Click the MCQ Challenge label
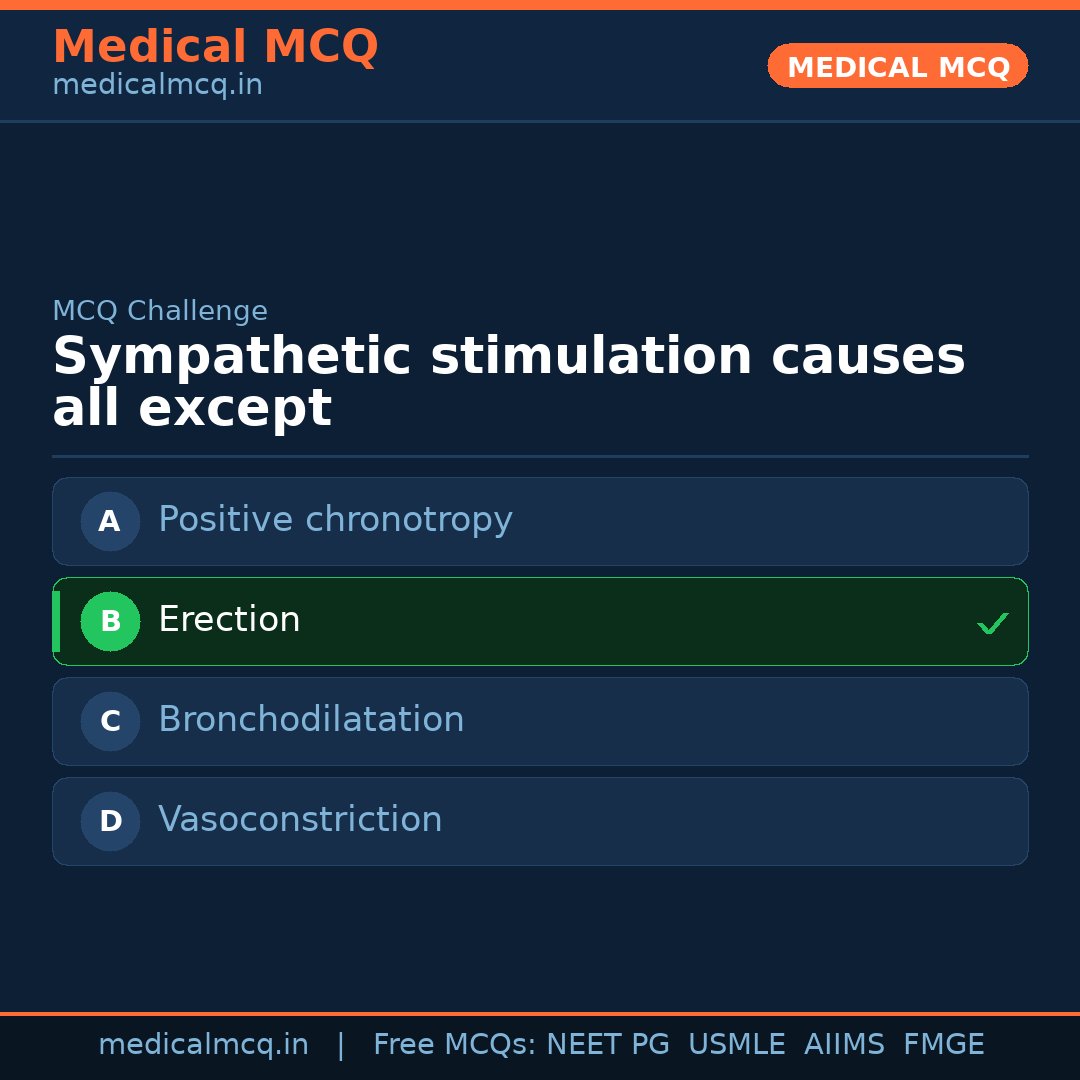This screenshot has height=1080, width=1080. coord(160,311)
